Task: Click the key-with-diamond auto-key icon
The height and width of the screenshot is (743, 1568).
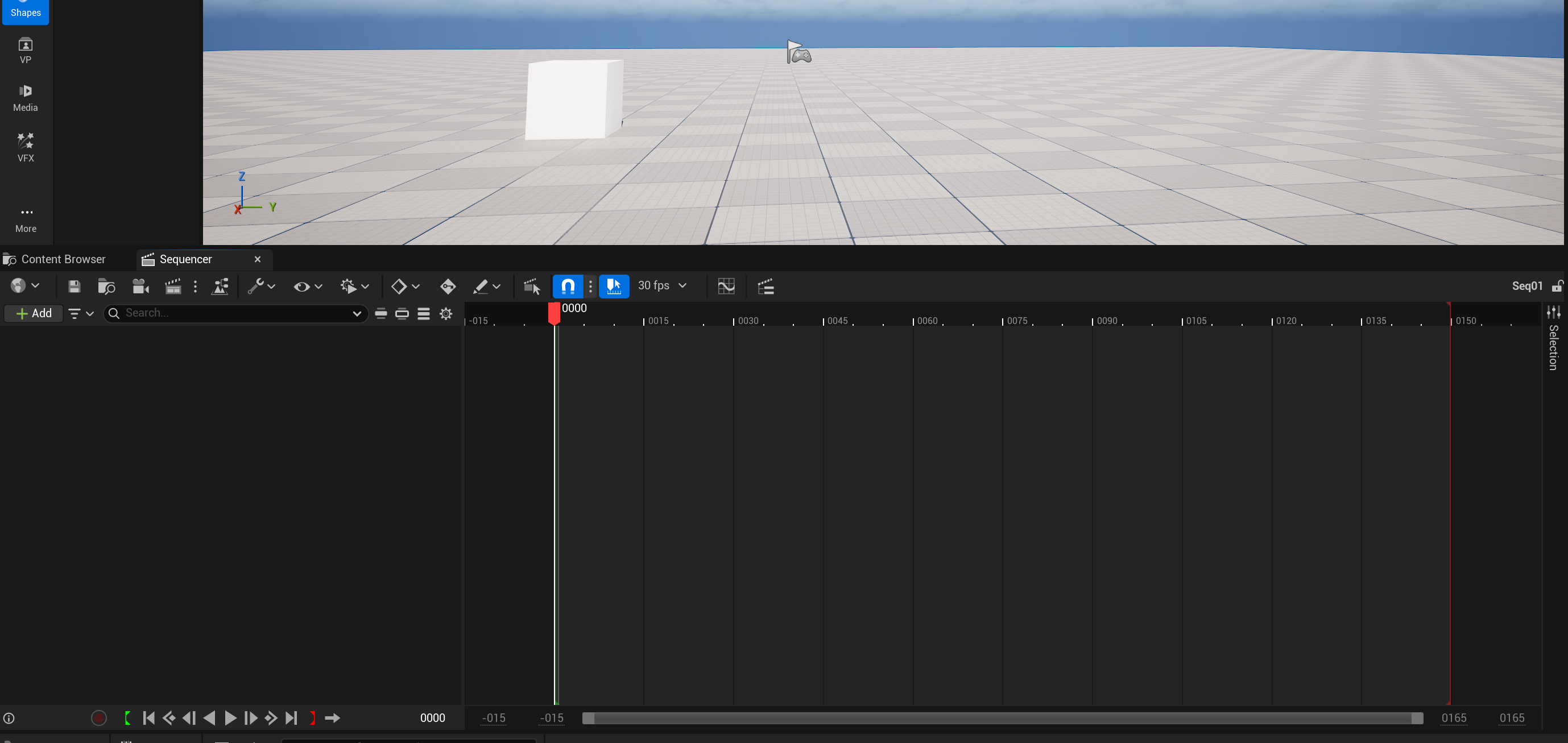Action: click(x=448, y=286)
